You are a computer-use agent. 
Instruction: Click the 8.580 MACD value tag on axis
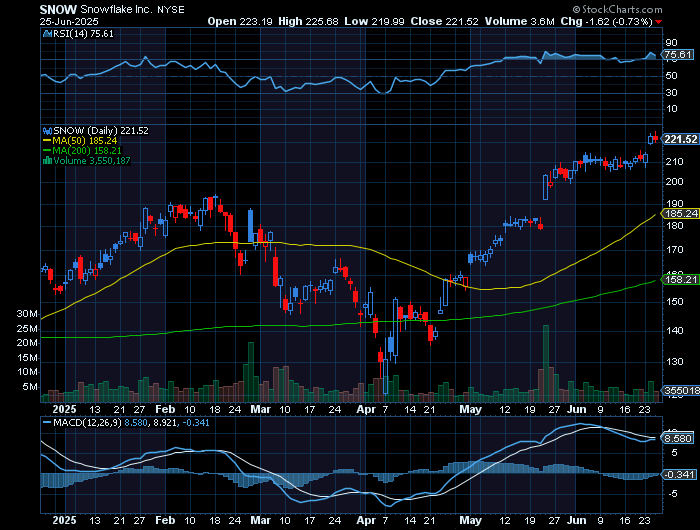click(678, 438)
